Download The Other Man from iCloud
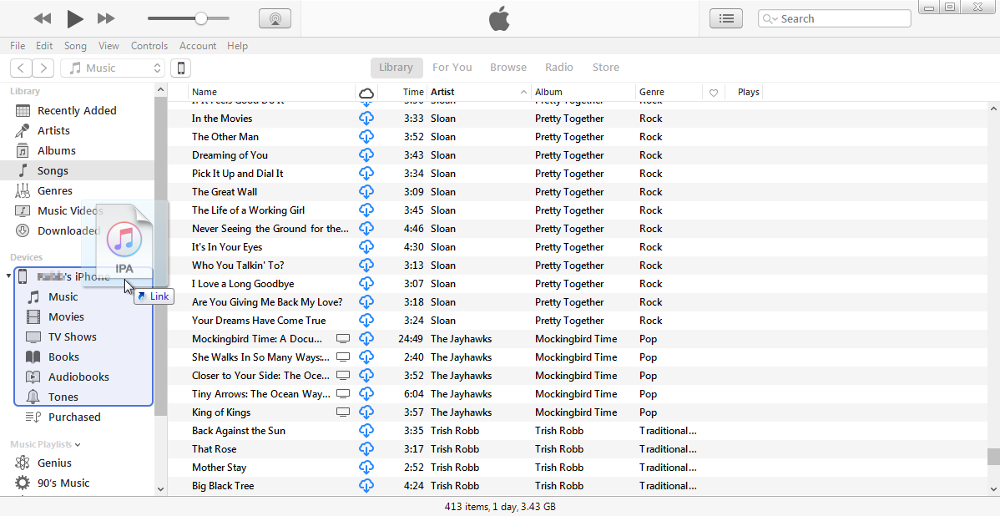This screenshot has height=516, width=1000. (366, 136)
